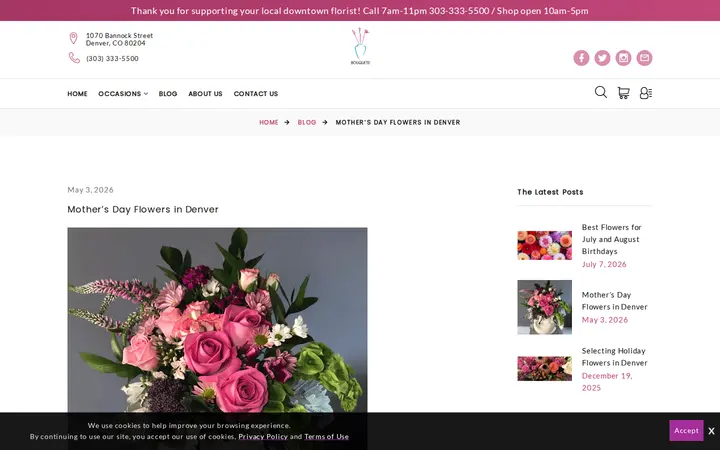The image size is (720, 450).
Task: Open Best Flowers for July and August Birthdays
Action: click(x=611, y=239)
